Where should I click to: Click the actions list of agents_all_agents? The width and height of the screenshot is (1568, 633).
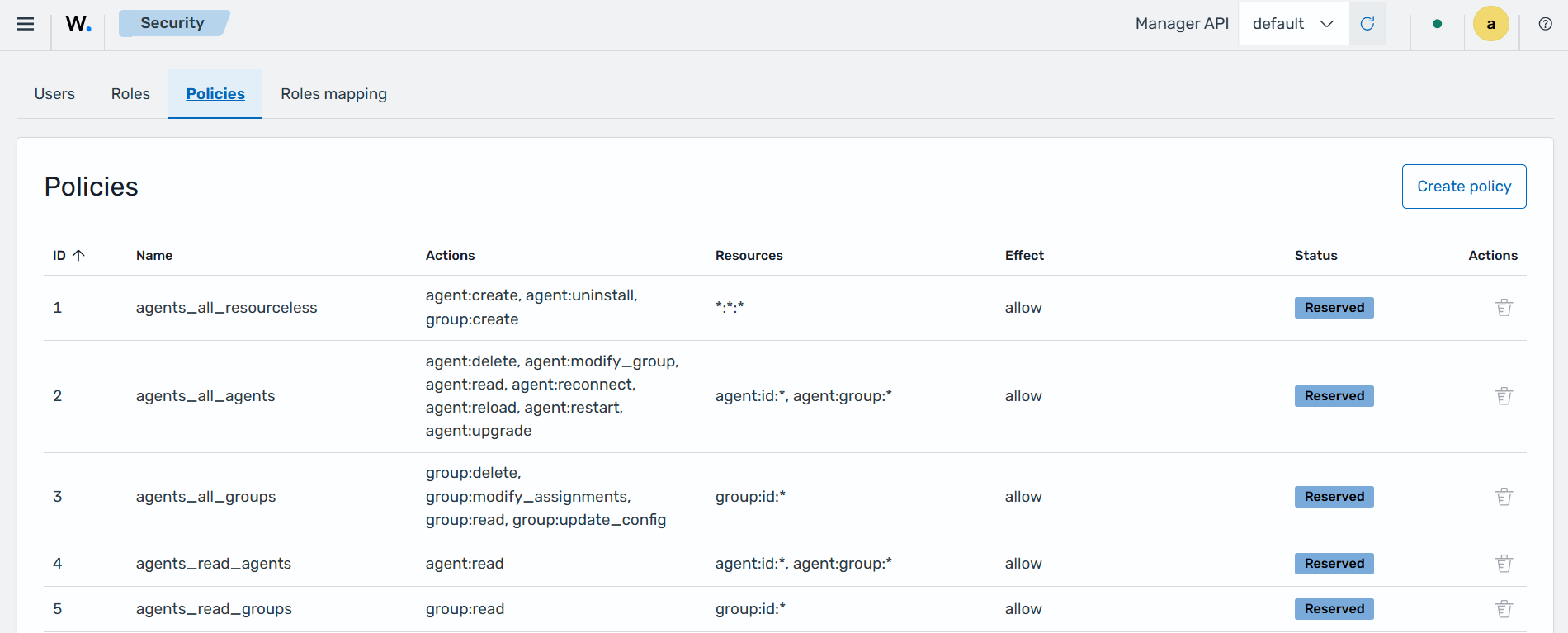[552, 396]
